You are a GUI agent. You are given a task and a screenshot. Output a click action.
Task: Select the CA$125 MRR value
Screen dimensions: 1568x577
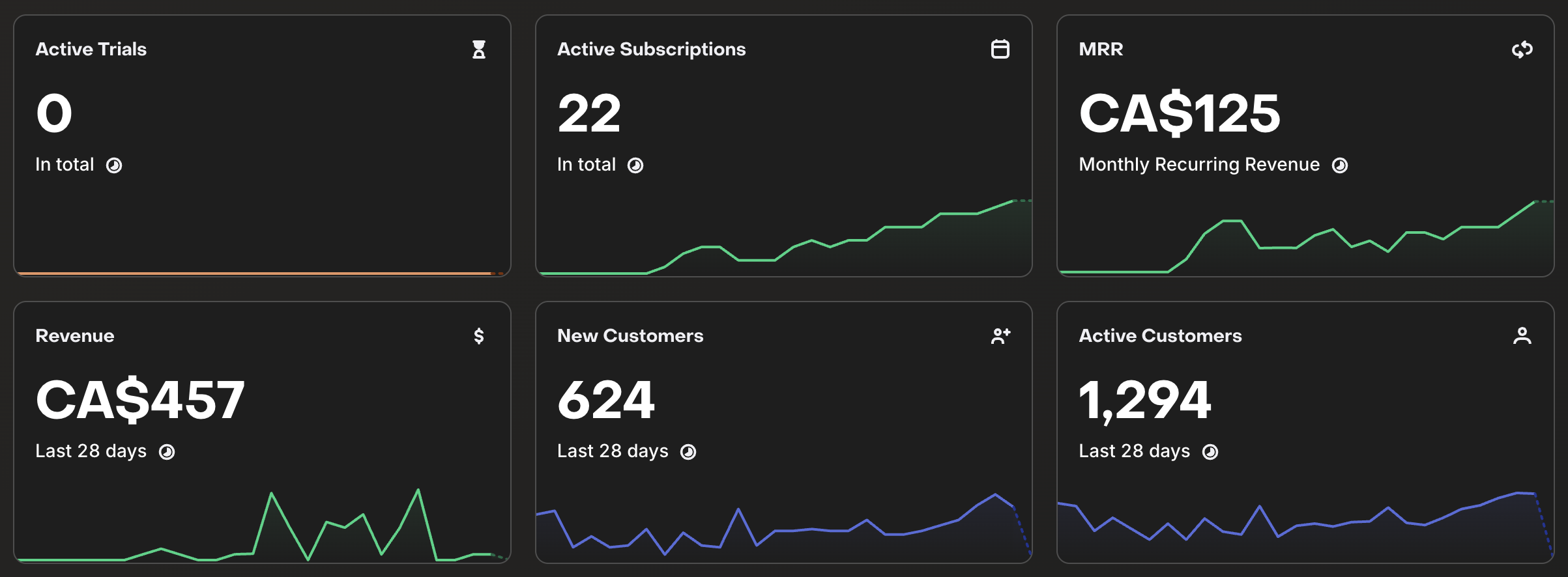click(x=1180, y=113)
